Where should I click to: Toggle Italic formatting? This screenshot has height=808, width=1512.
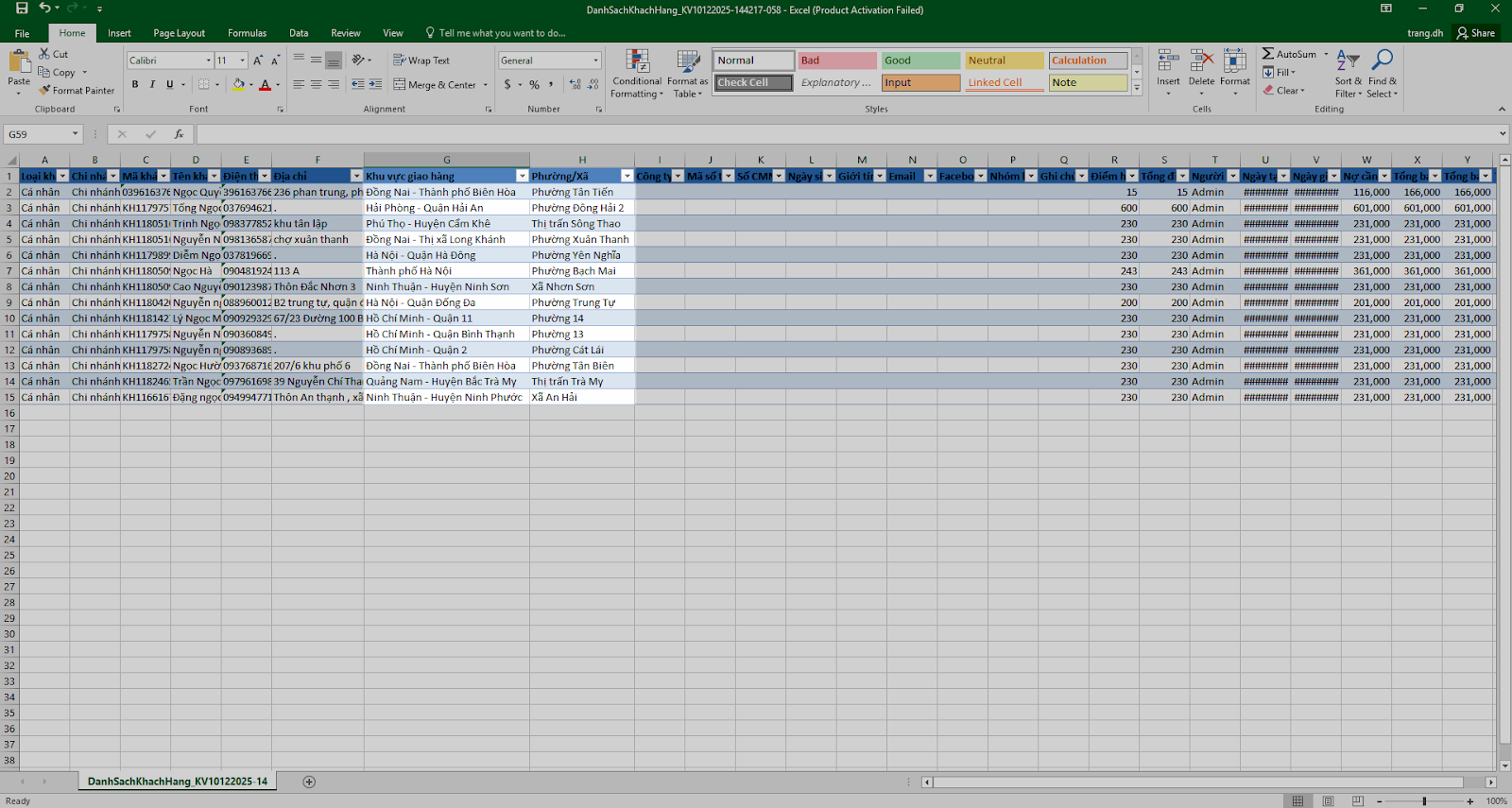pos(152,84)
